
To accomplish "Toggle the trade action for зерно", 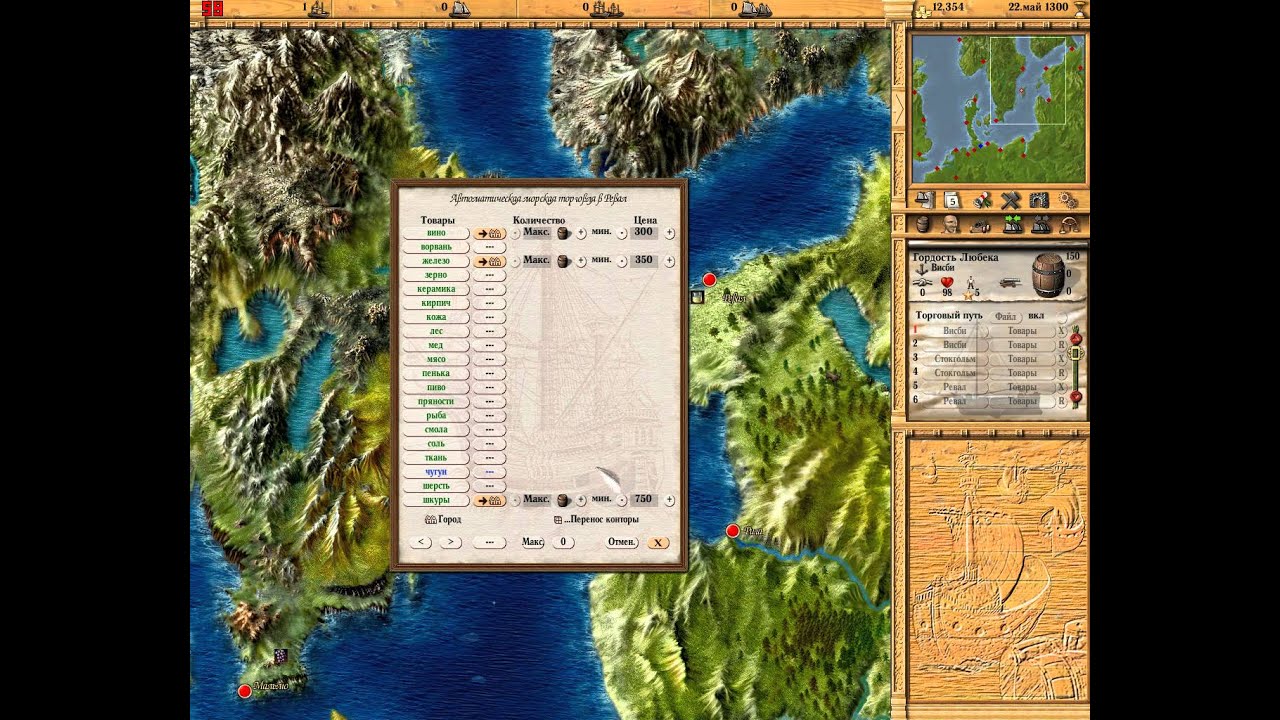I will coord(489,275).
